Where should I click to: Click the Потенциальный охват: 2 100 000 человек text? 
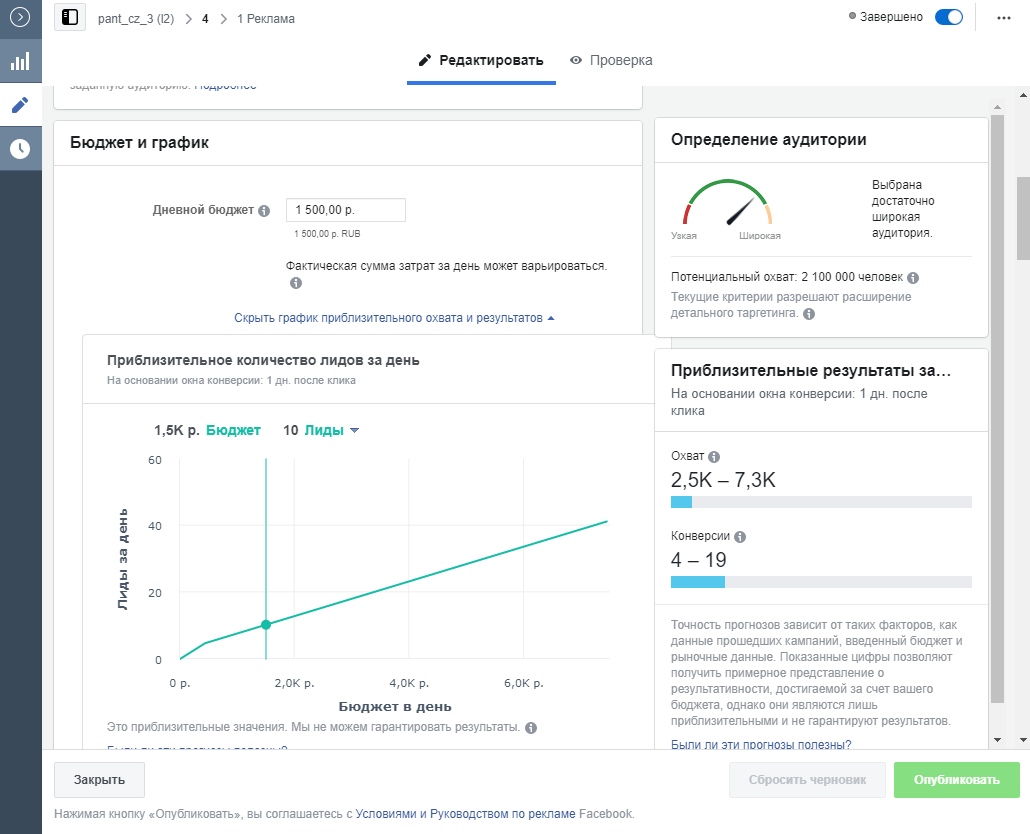[787, 277]
